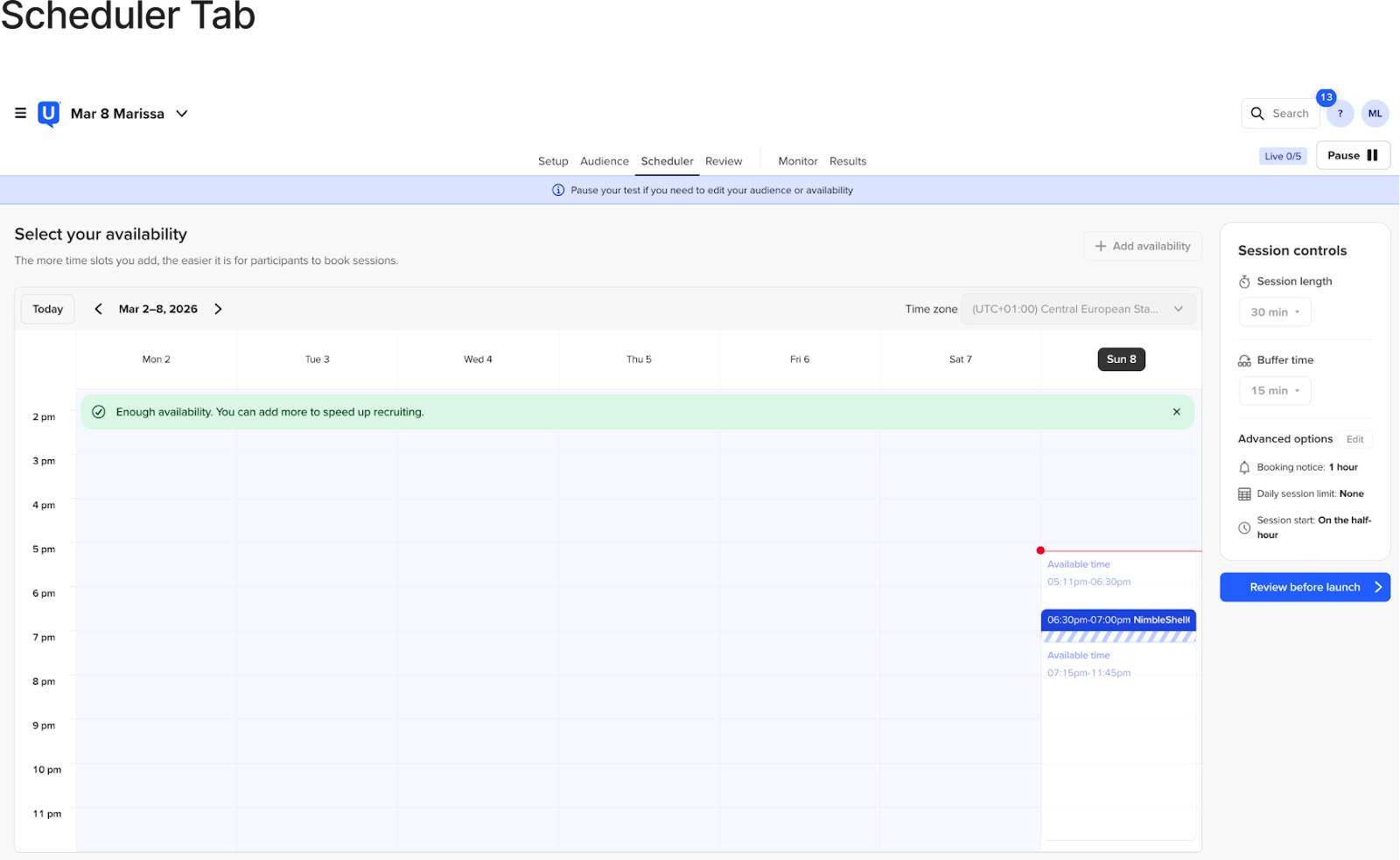Open the 15 min buffer time dropdown

[1274, 391]
